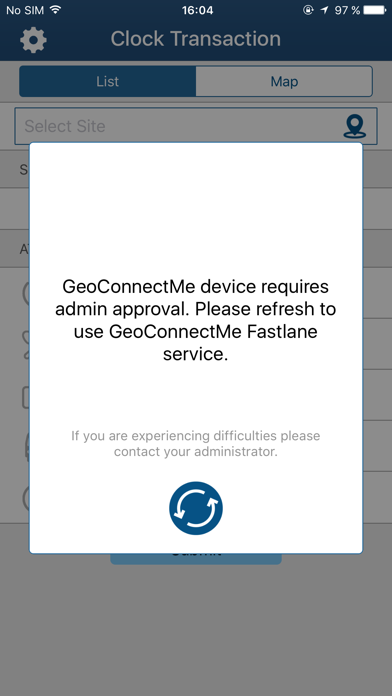Tap the rotation lock icon in status bar
Image resolution: width=392 pixels, height=696 pixels.
pos(308,10)
